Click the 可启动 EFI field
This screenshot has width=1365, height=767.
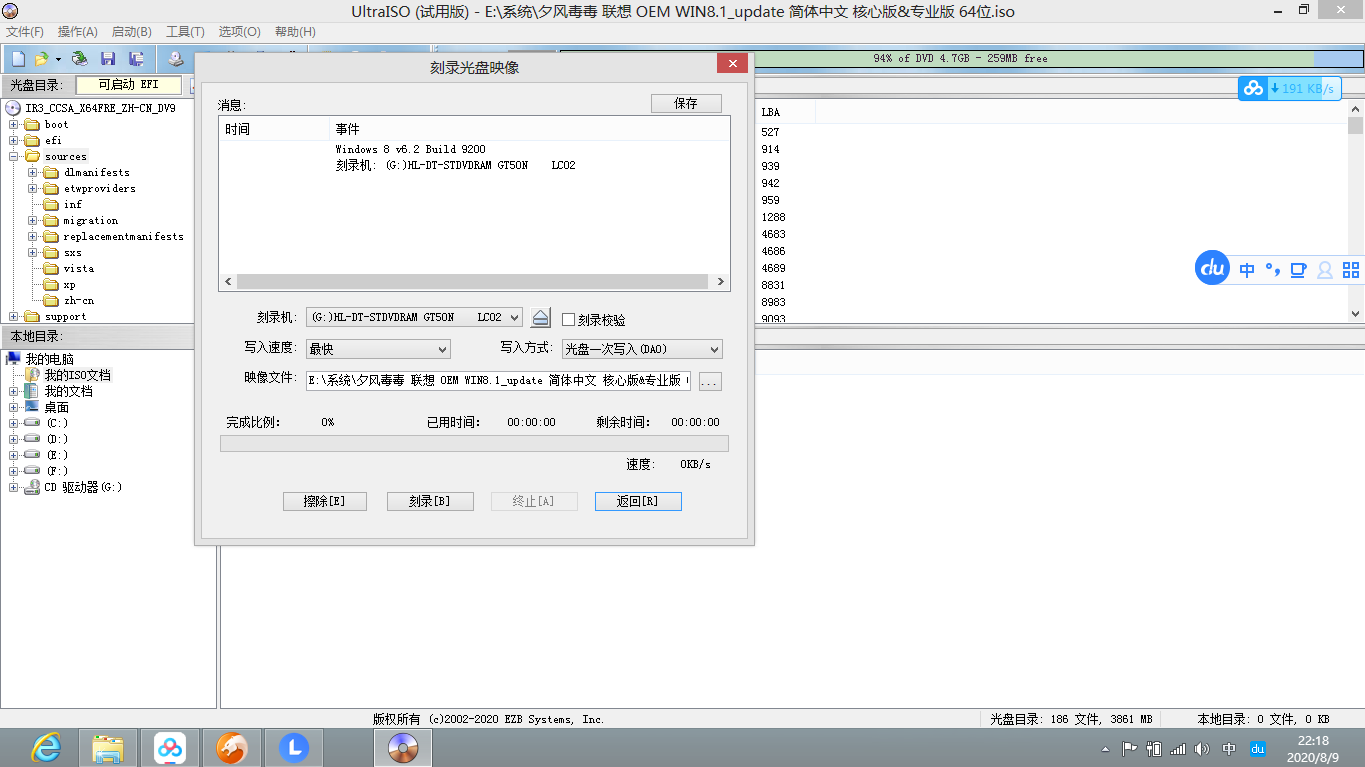point(130,85)
